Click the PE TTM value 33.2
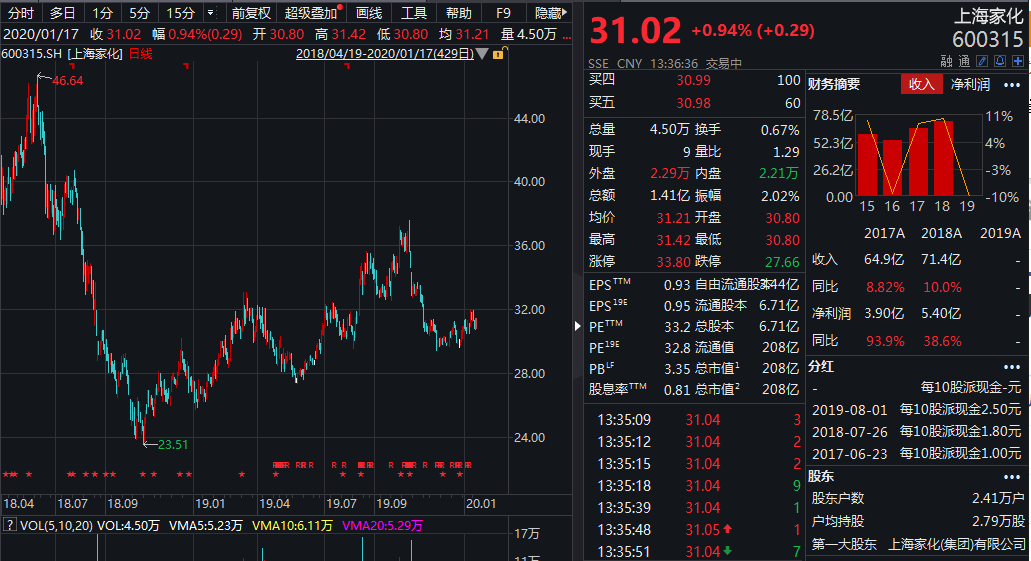 [x=677, y=327]
